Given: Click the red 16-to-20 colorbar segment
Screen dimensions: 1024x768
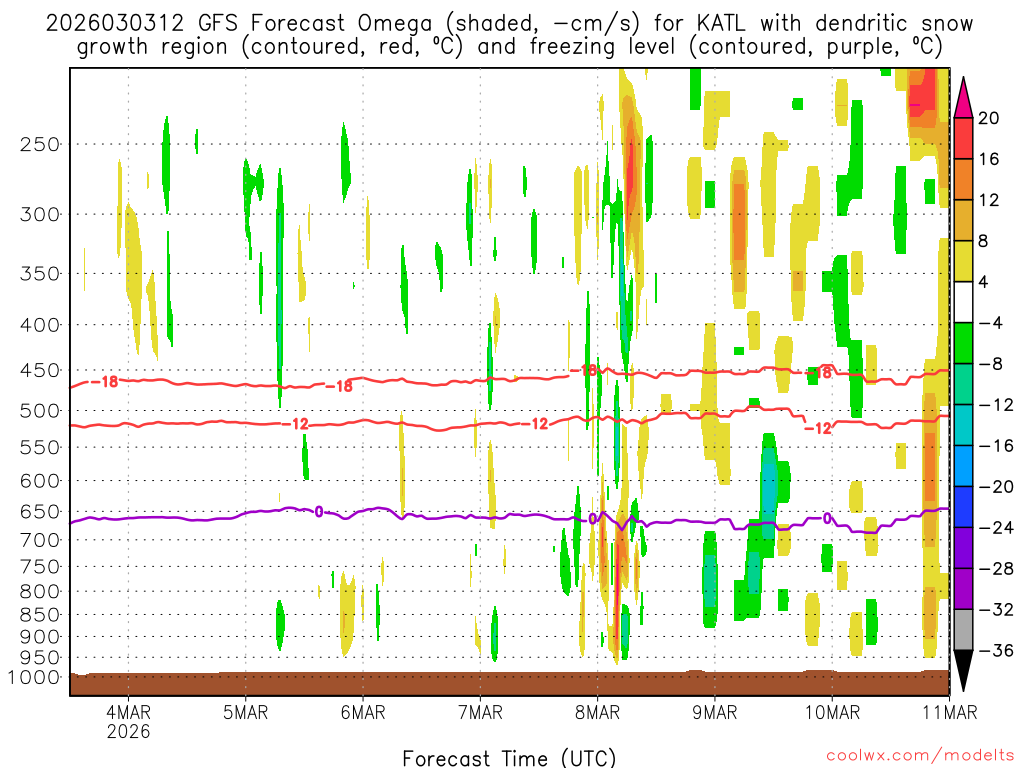Looking at the screenshot, I should pyautogui.click(x=963, y=138).
